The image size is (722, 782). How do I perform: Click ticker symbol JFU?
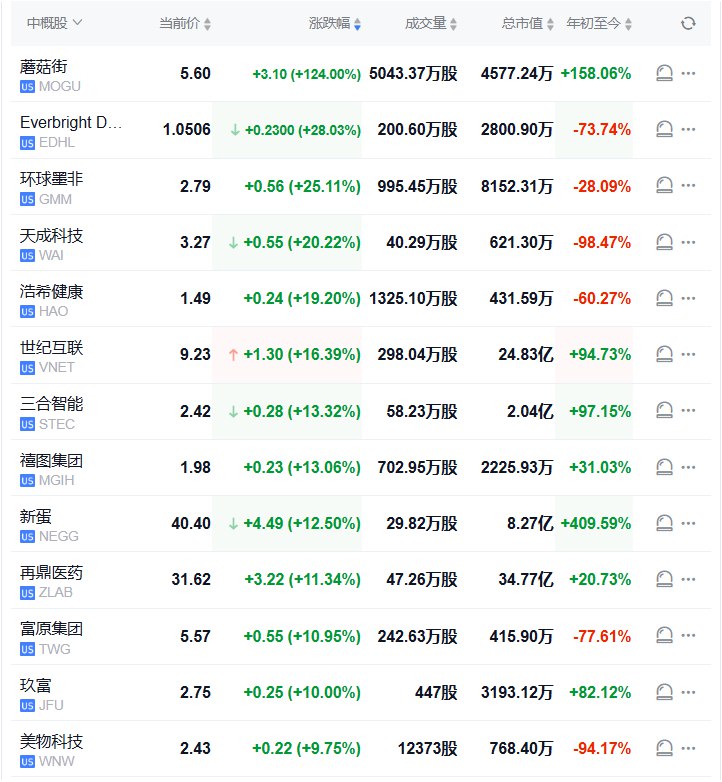coord(51,705)
